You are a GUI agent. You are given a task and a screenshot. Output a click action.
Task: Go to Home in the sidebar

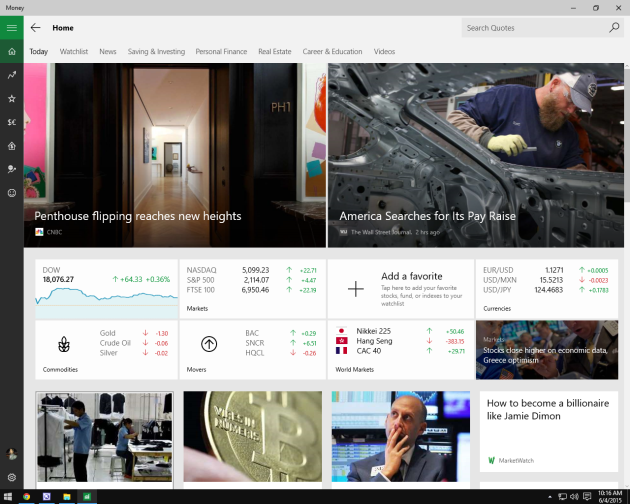coord(12,51)
